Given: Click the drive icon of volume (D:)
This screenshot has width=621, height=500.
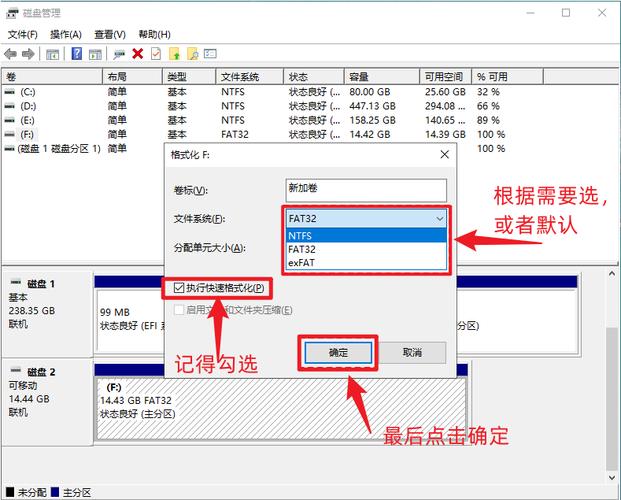Looking at the screenshot, I should (10, 106).
